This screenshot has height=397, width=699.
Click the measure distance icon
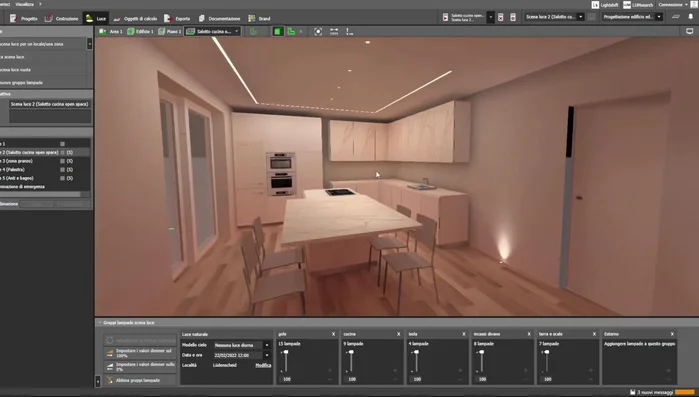pyautogui.click(x=334, y=32)
